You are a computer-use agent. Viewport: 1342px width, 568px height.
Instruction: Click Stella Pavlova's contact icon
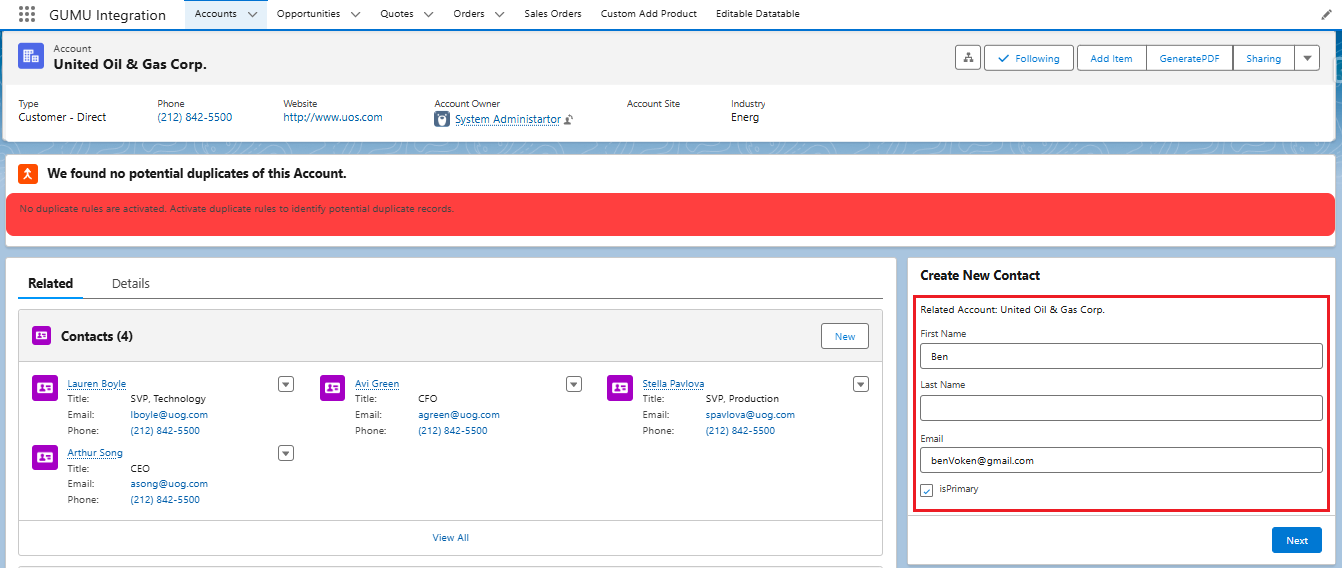pos(620,388)
